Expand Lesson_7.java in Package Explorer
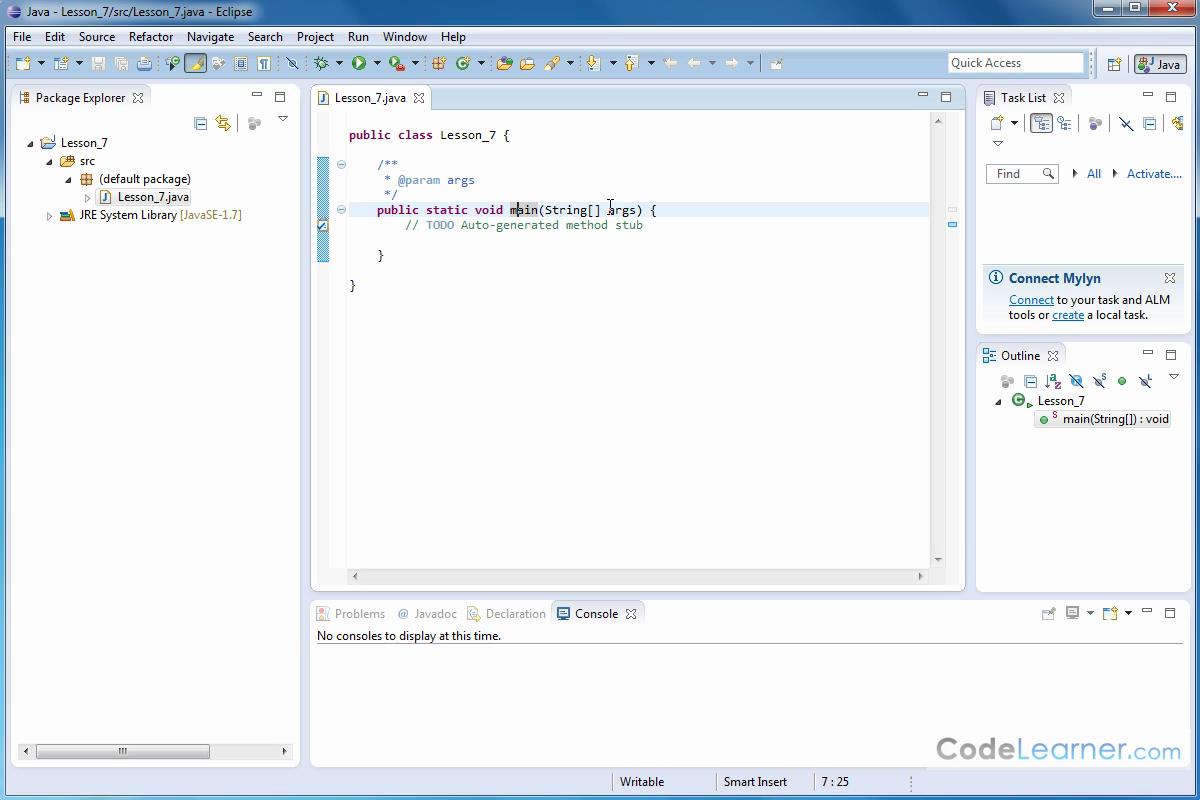1200x800 pixels. coord(87,197)
